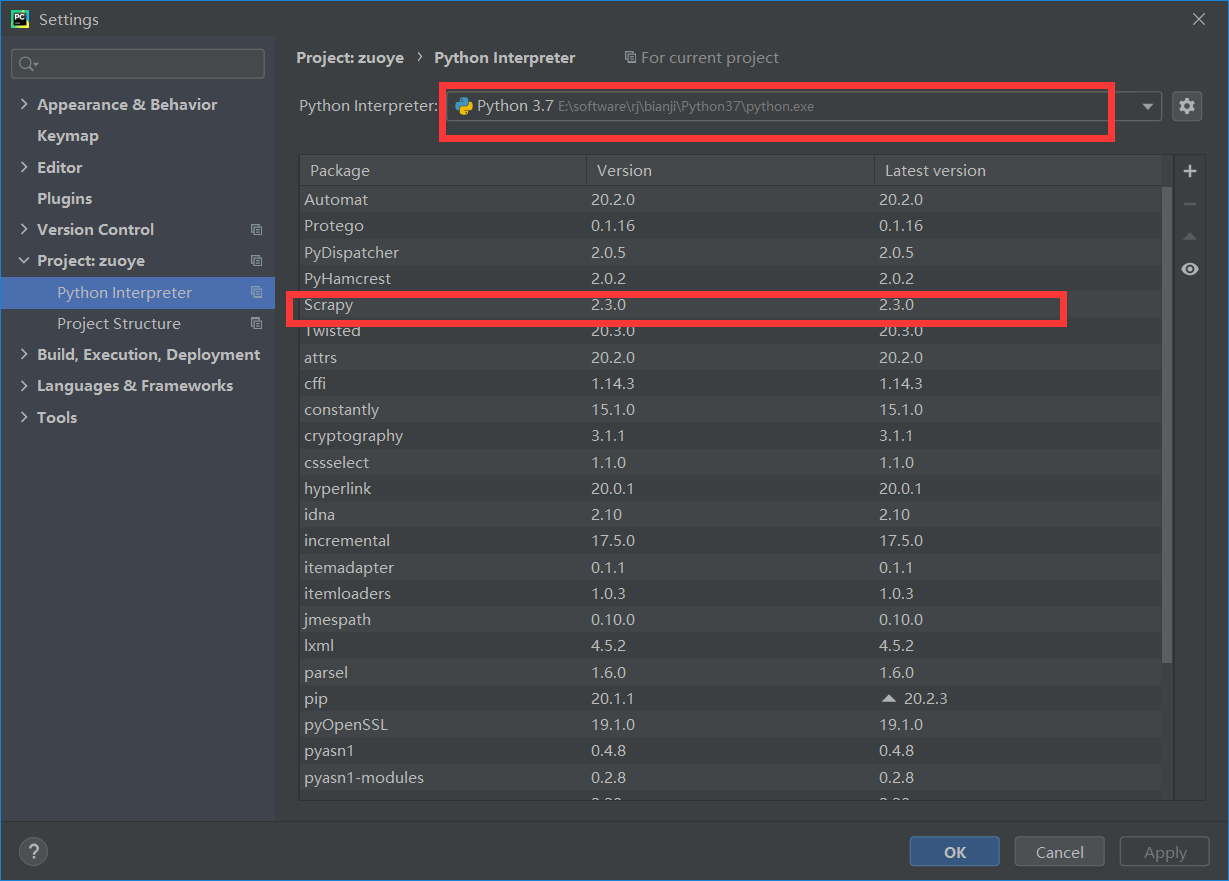Click the copy icon beside Version Control
This screenshot has height=881, width=1229.
pyautogui.click(x=256, y=229)
